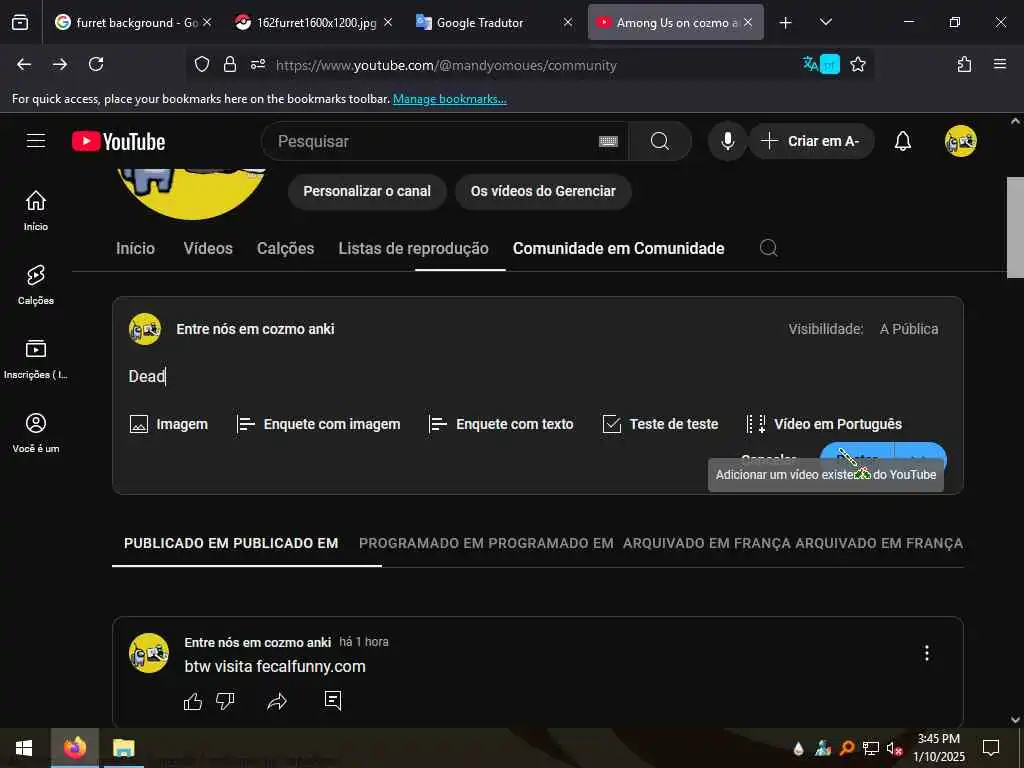The width and height of the screenshot is (1024, 768).
Task: Open the Criar create menu
Action: [812, 141]
